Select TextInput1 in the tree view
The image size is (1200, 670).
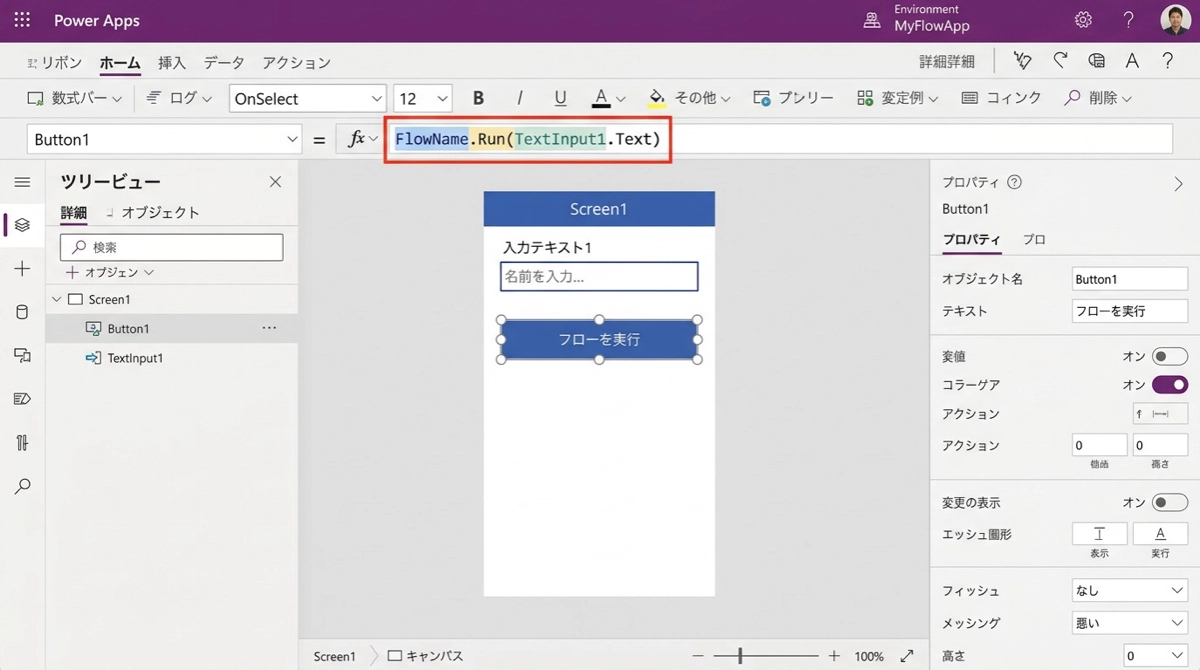pyautogui.click(x=135, y=358)
